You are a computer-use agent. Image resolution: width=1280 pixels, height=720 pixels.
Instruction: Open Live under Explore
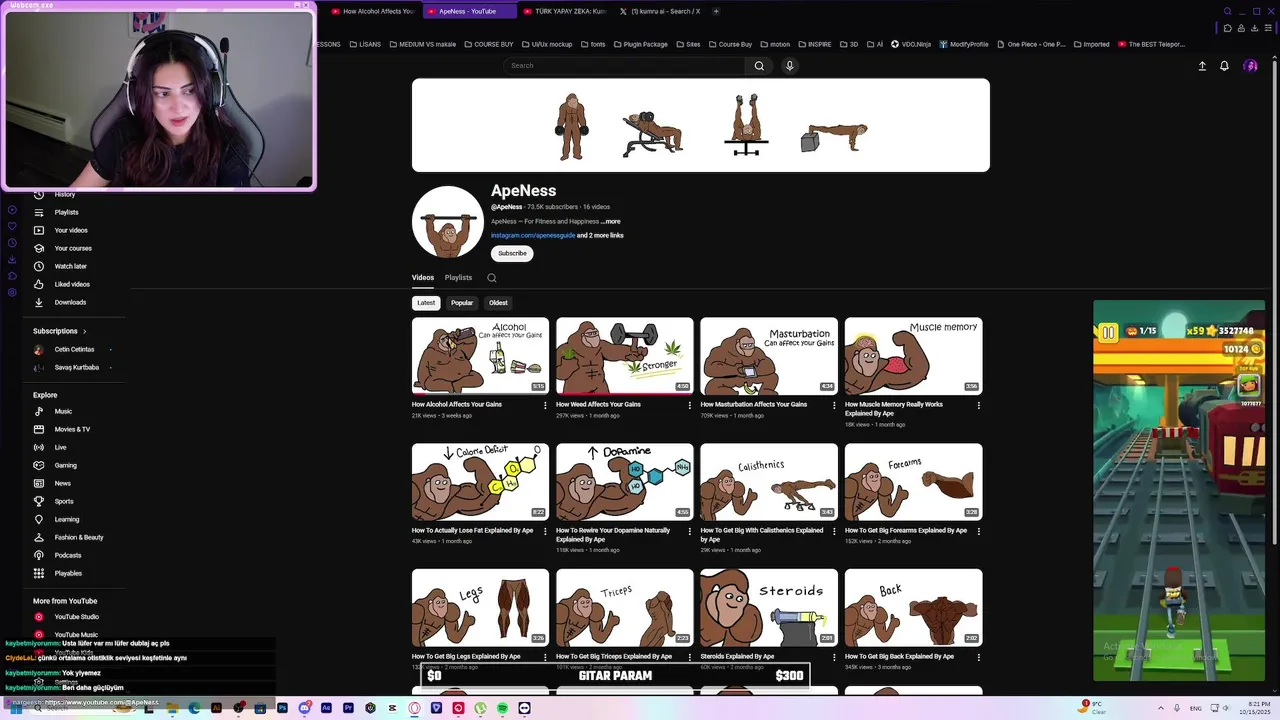60,447
